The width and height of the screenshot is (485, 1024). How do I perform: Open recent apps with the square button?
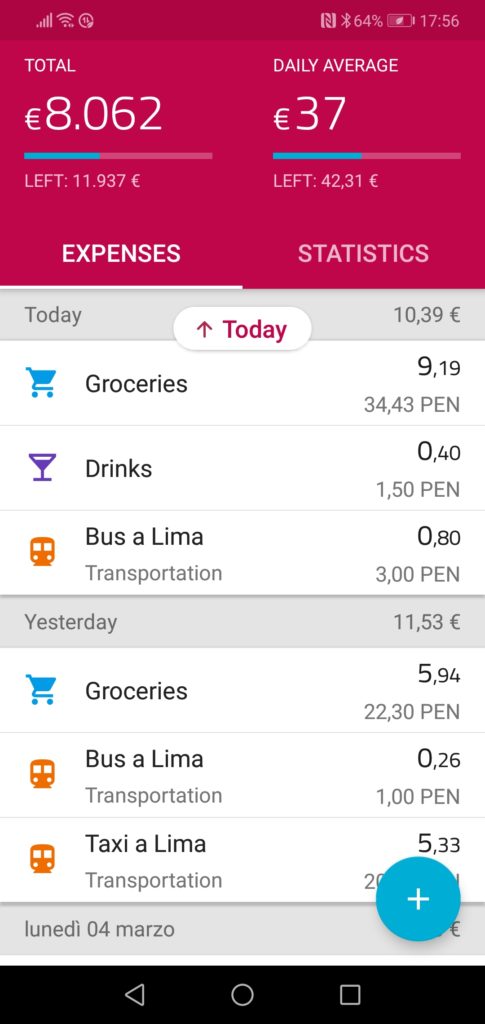[x=350, y=994]
